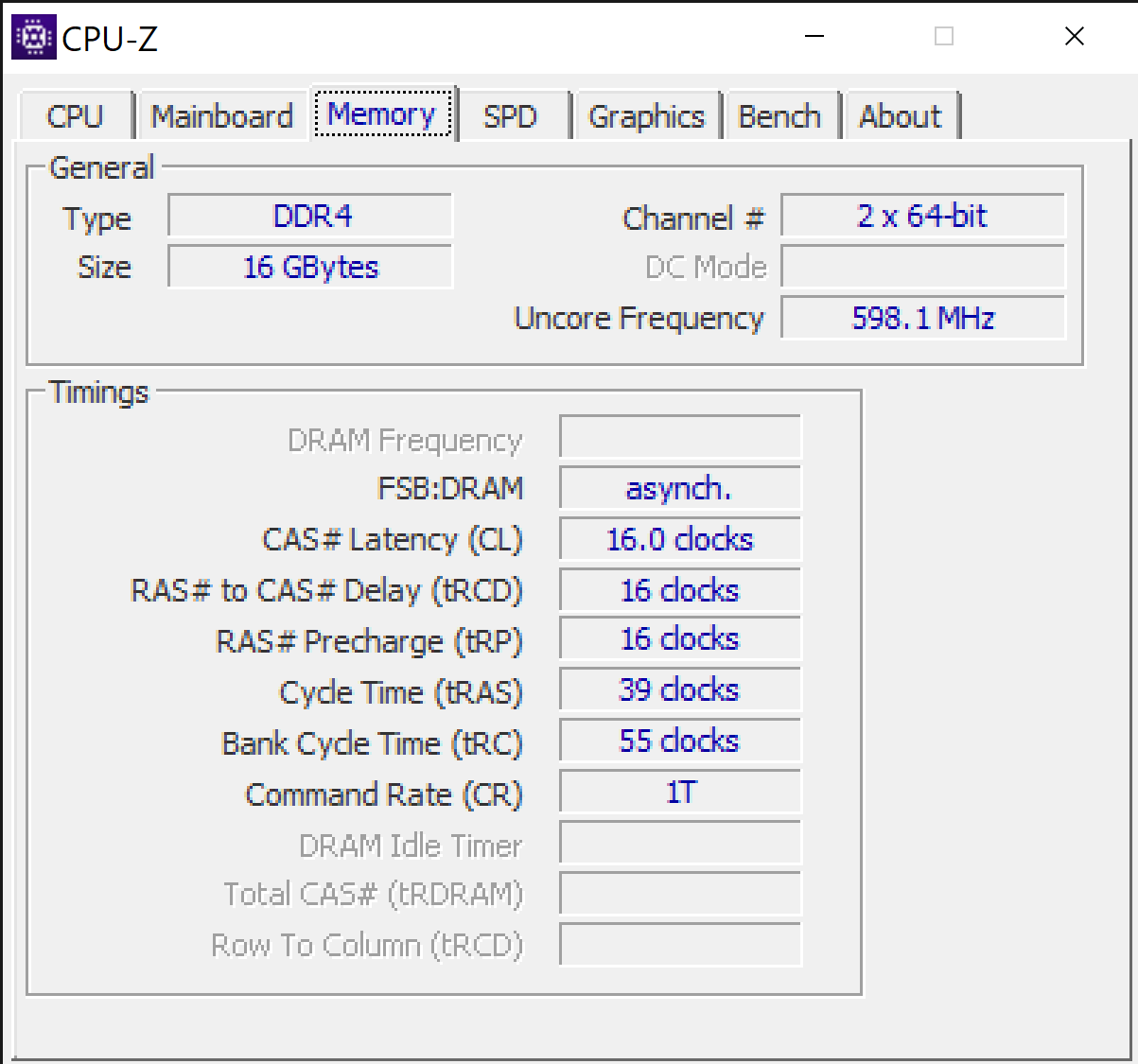Image resolution: width=1138 pixels, height=1064 pixels.
Task: Close the CPU-Z window
Action: click(1075, 37)
